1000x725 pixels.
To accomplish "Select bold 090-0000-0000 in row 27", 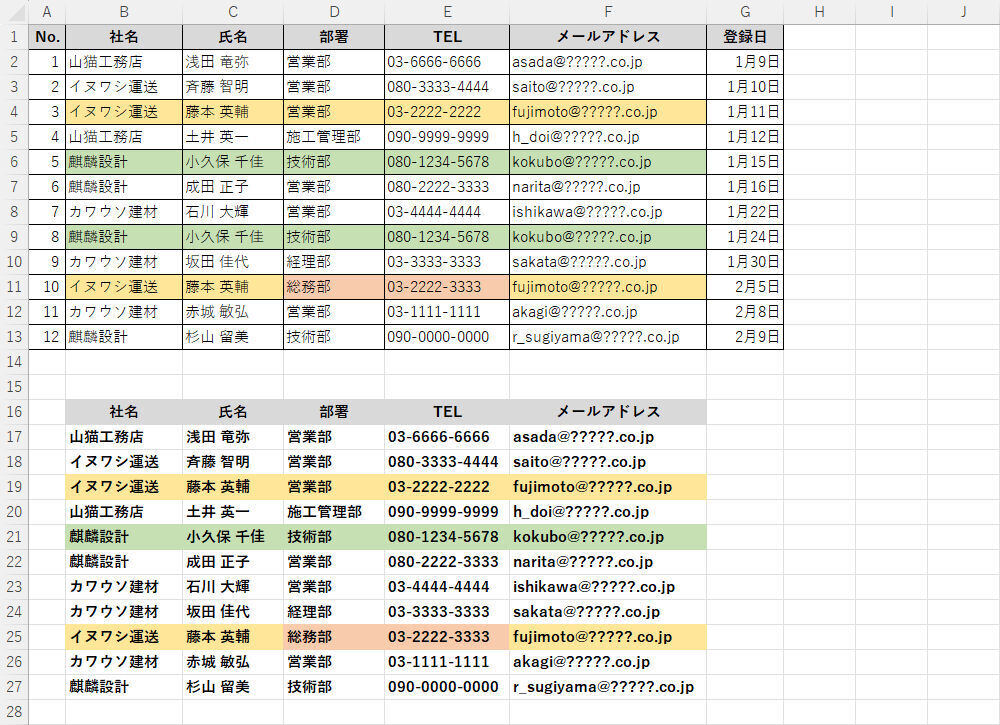I will point(447,687).
